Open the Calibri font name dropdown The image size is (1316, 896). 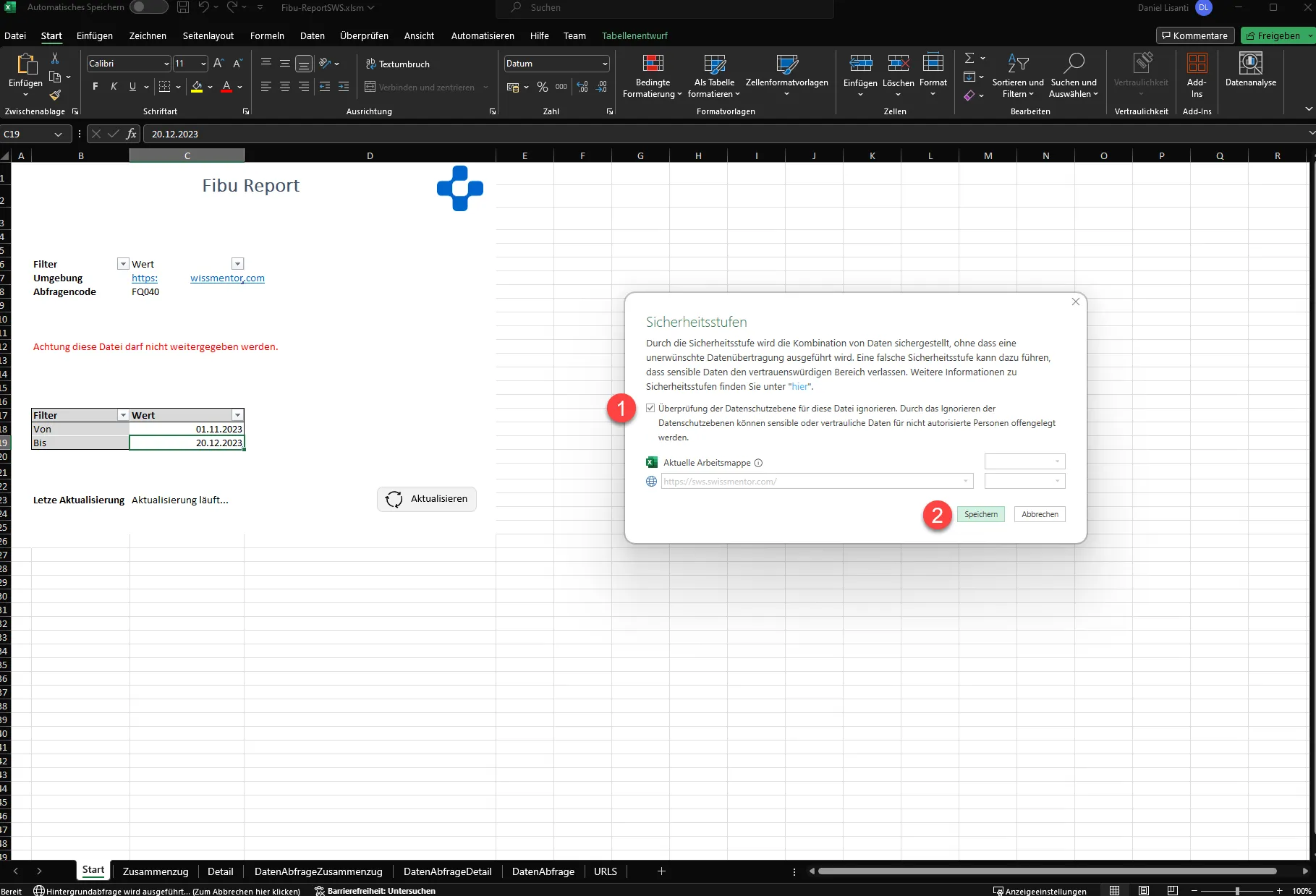coord(166,64)
